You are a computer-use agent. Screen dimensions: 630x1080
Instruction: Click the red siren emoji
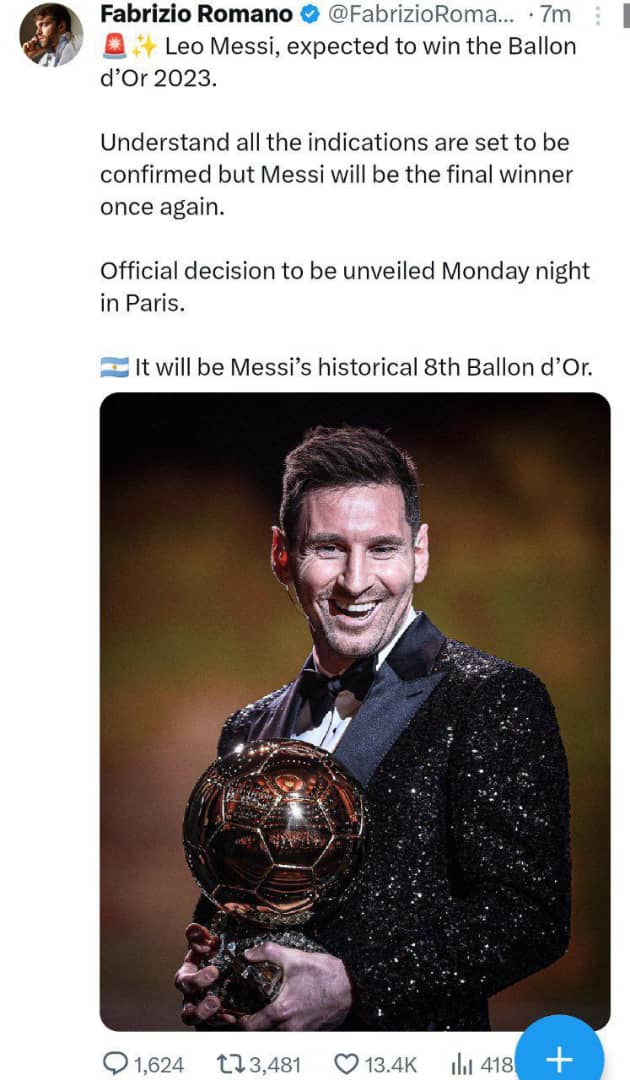click(112, 47)
